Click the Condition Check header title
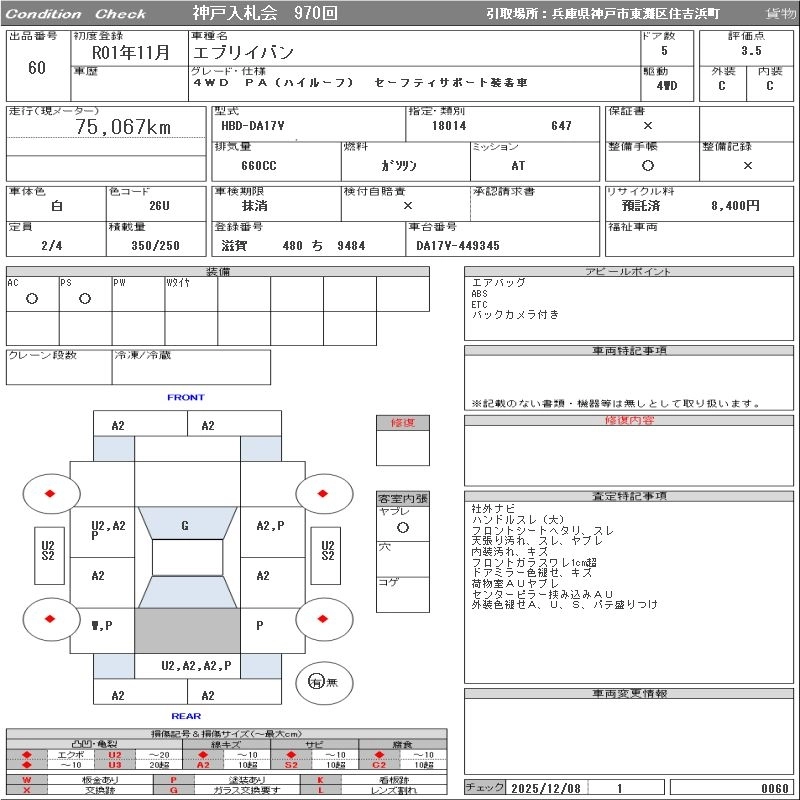 (x=76, y=14)
